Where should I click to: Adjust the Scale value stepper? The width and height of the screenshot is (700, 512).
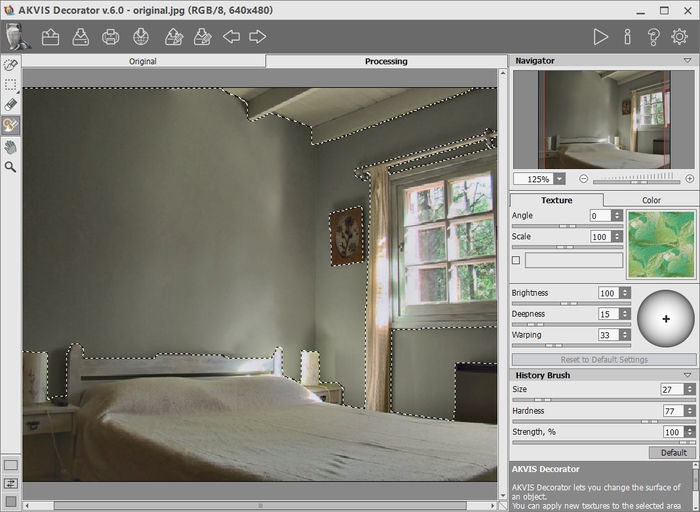(617, 237)
